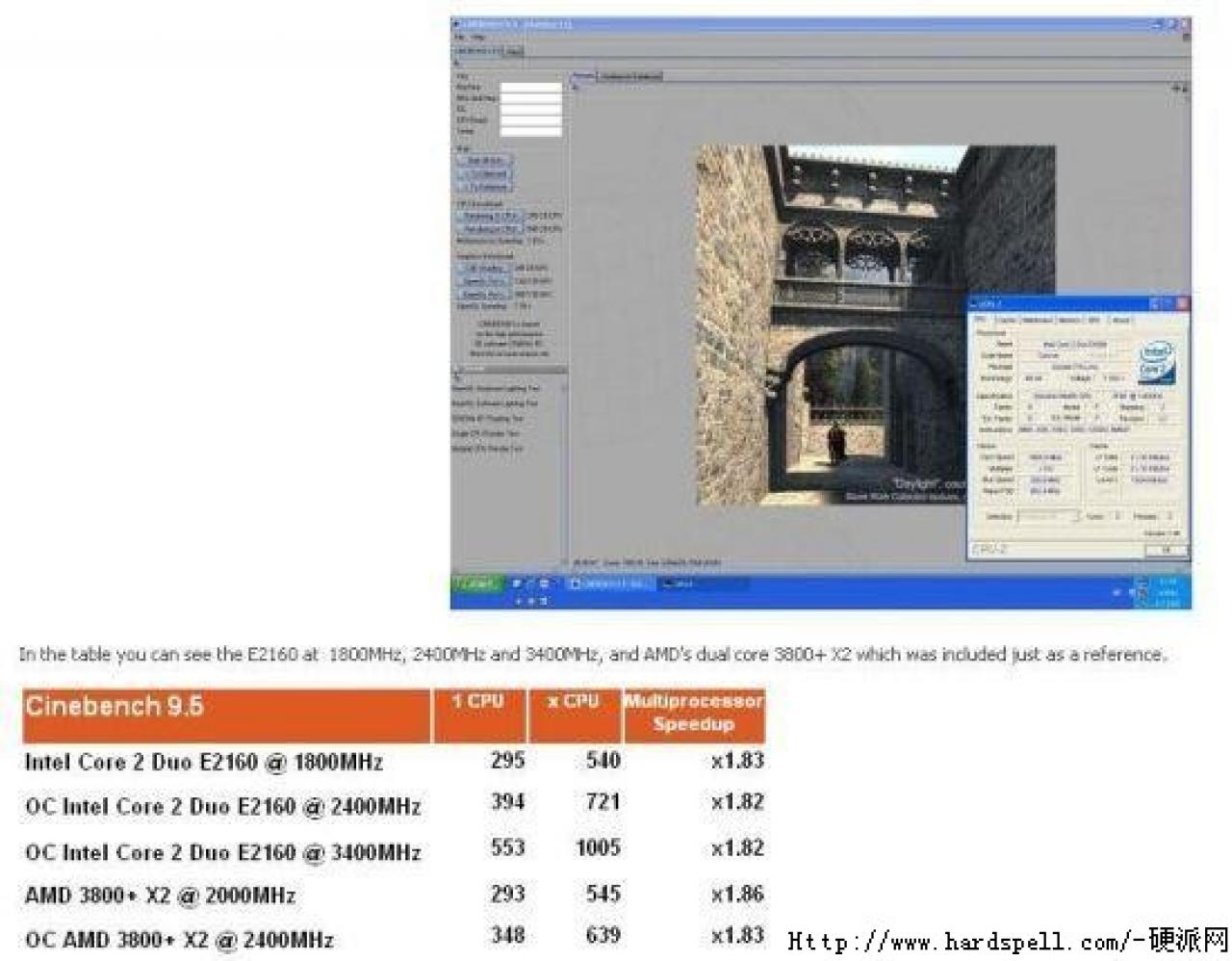This screenshot has height=961, width=1232.
Task: Select 'Multiple CPU Render Test' in the list
Action: click(489, 449)
